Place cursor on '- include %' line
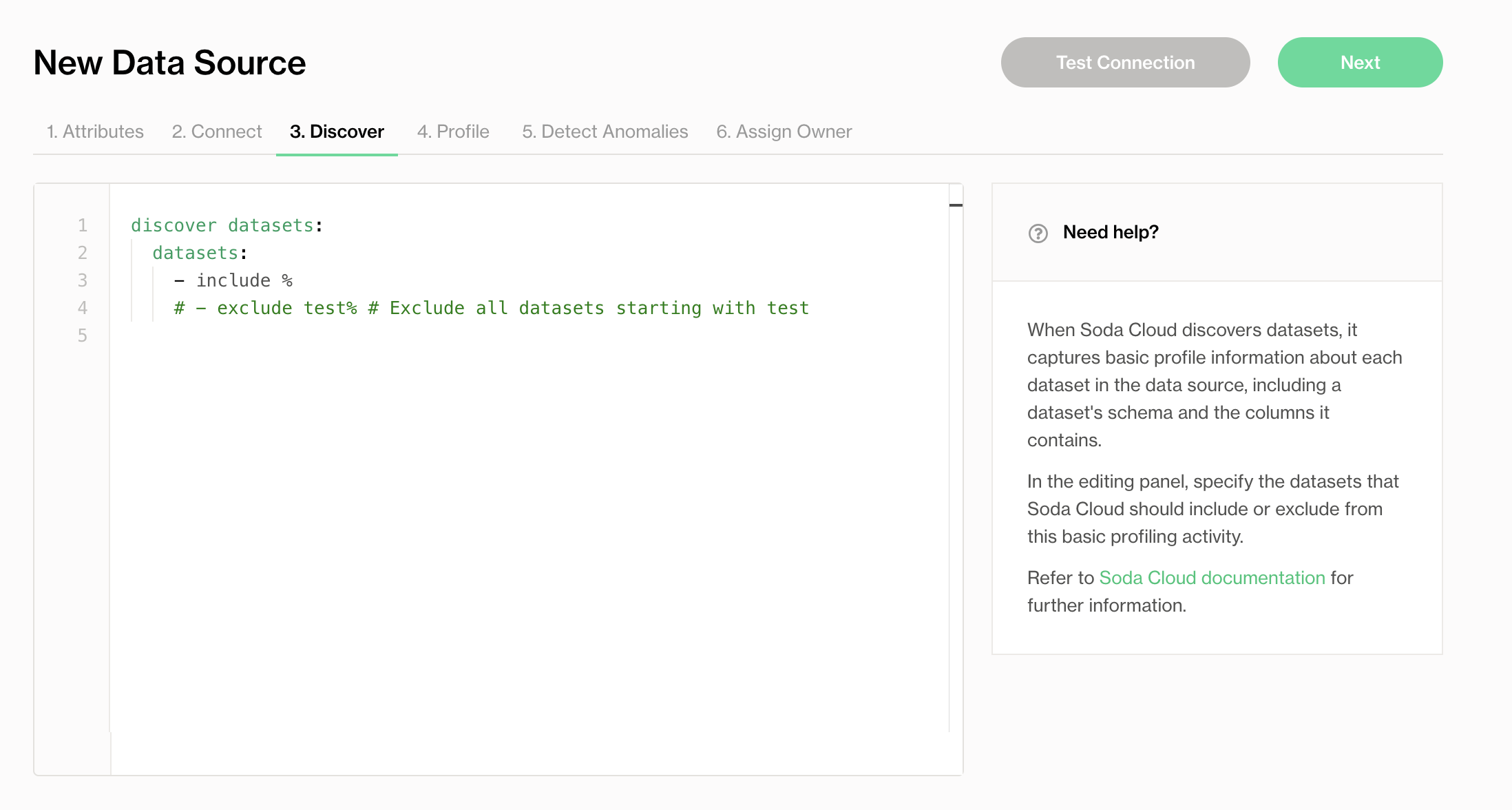The width and height of the screenshot is (1512, 810). click(x=233, y=280)
